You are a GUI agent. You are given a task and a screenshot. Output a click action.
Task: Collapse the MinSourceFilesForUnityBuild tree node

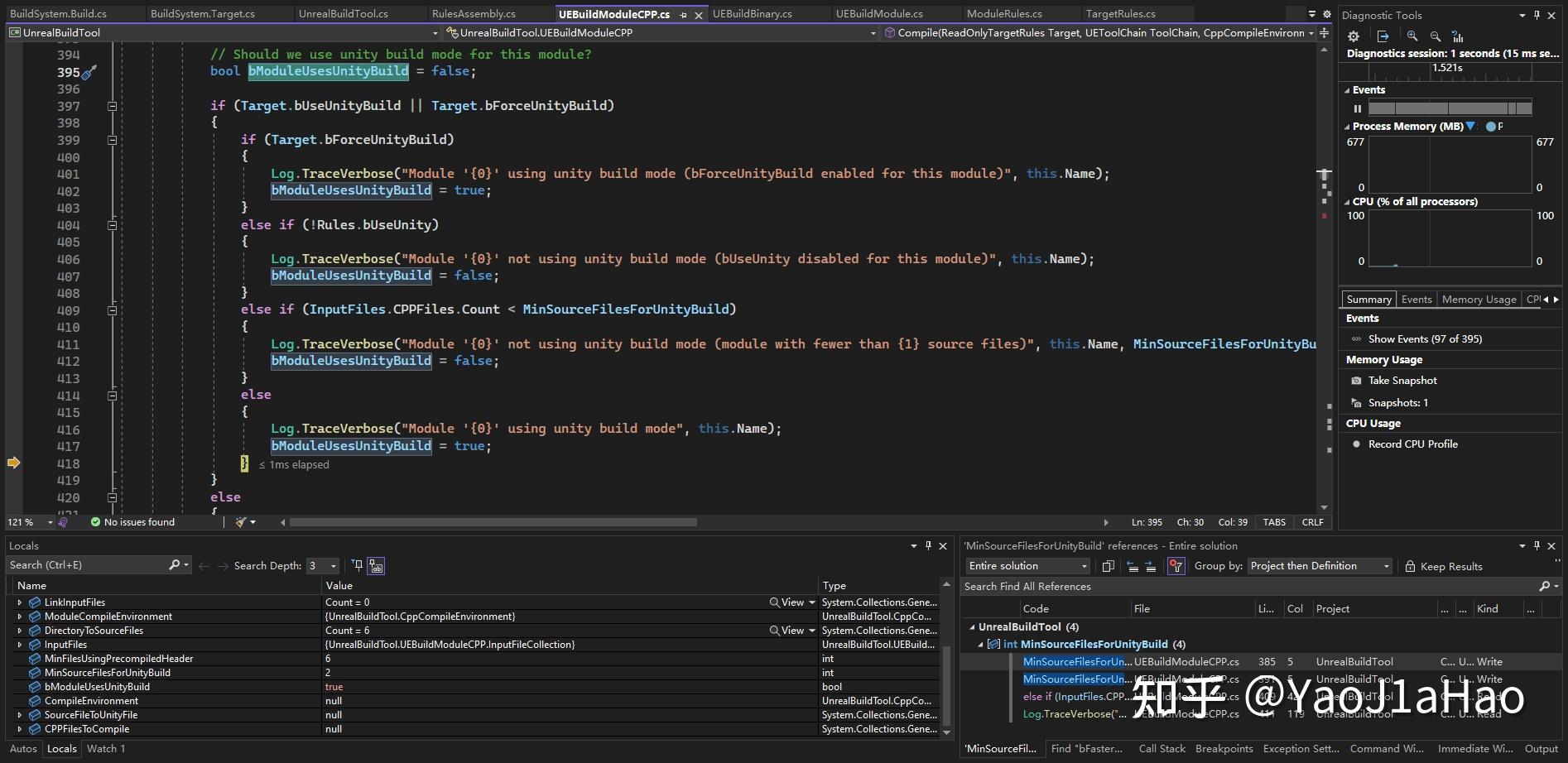(981, 644)
